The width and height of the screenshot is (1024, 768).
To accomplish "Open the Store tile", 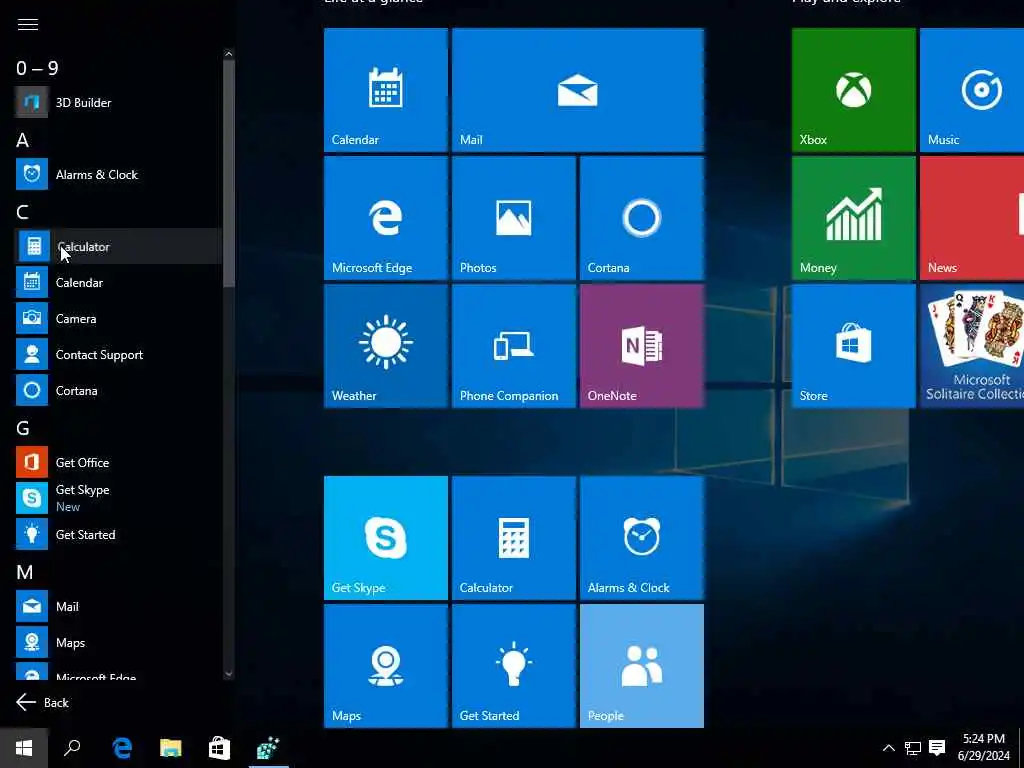I will coord(854,345).
